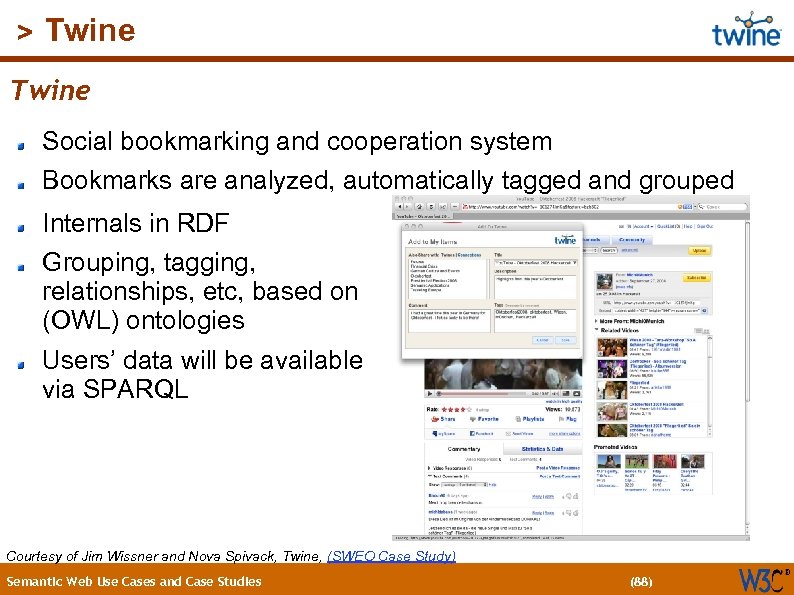Click Cancel button in twine dialog
794x595 pixels.
543,340
